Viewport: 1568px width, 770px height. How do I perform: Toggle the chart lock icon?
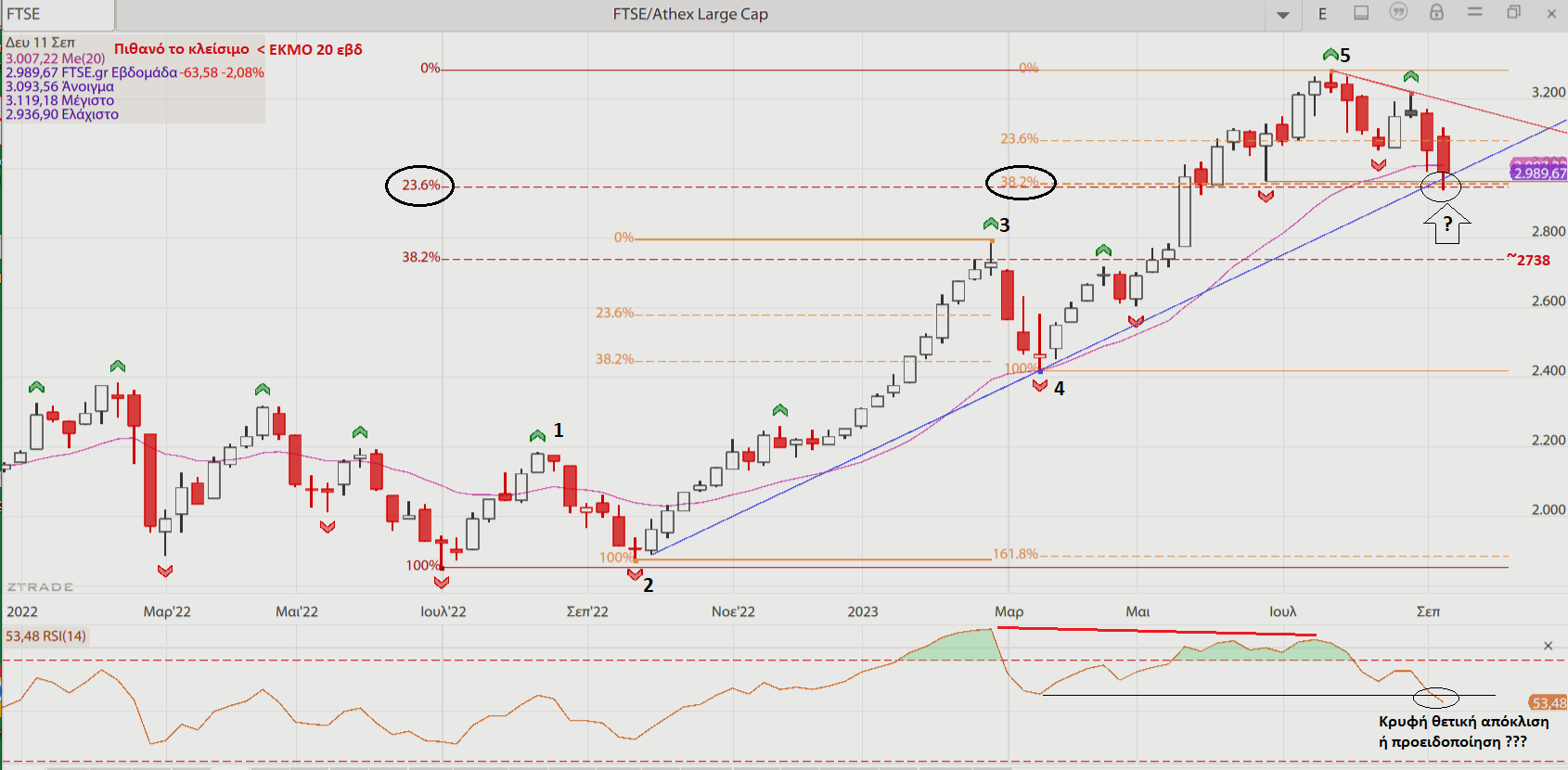[x=1436, y=12]
